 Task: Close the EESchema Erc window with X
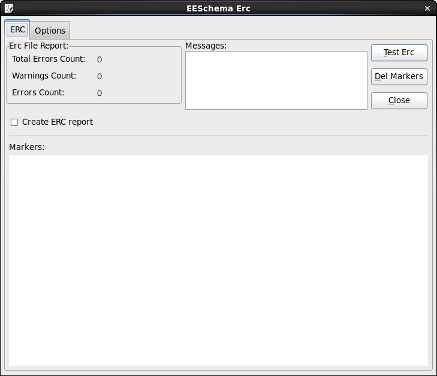(x=427, y=9)
